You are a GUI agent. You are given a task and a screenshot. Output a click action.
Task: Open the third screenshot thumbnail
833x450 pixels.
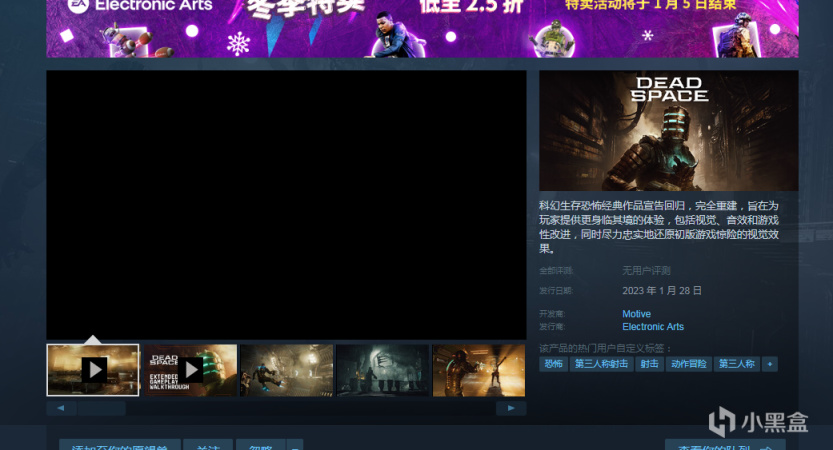pyautogui.click(x=286, y=370)
